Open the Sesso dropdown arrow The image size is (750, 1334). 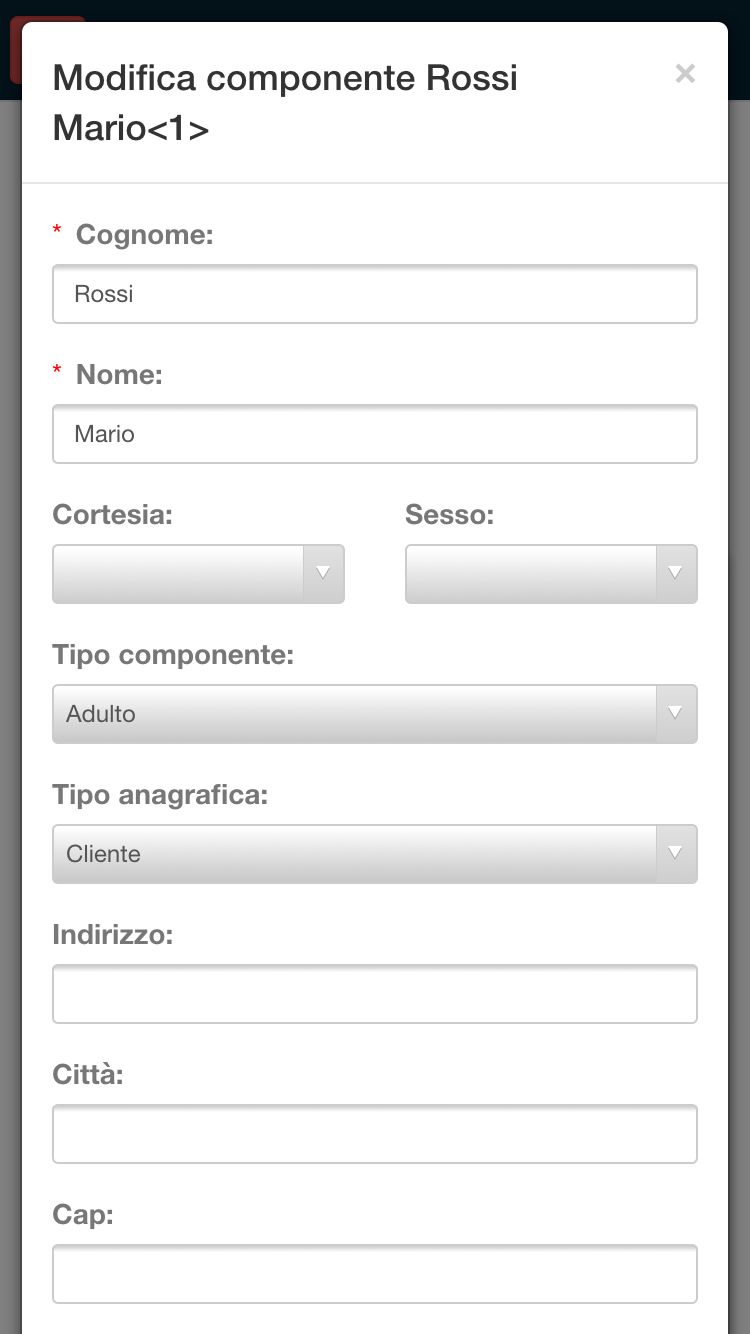(x=675, y=574)
